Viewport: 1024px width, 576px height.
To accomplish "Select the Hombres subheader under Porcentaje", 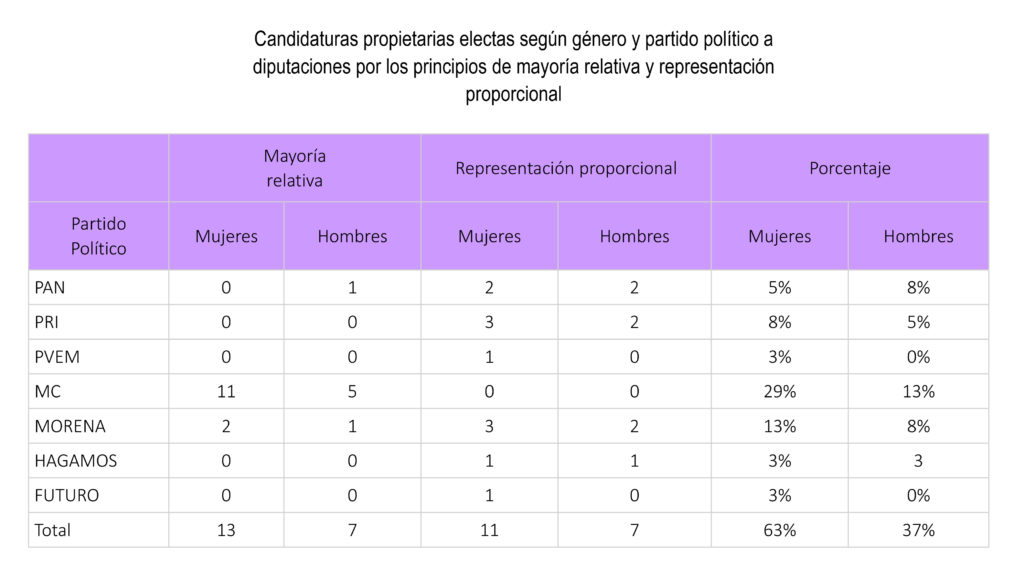I will click(918, 237).
